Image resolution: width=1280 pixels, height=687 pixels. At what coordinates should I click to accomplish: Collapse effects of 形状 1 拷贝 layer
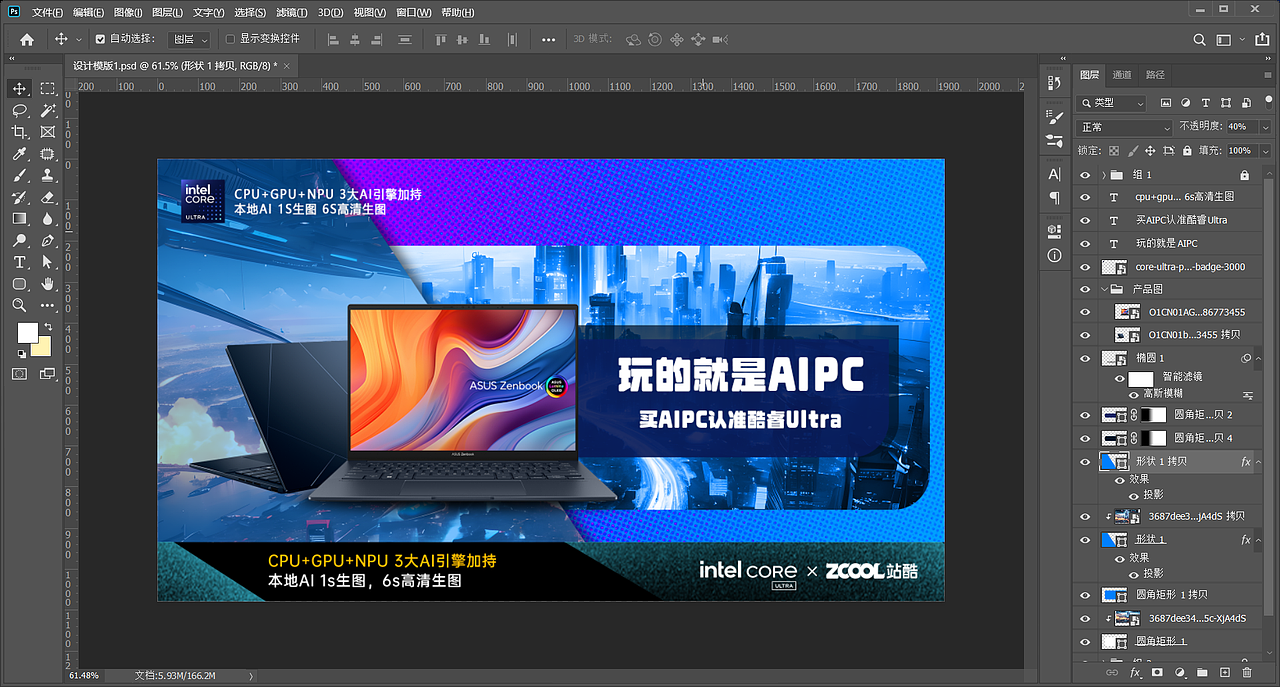1260,462
